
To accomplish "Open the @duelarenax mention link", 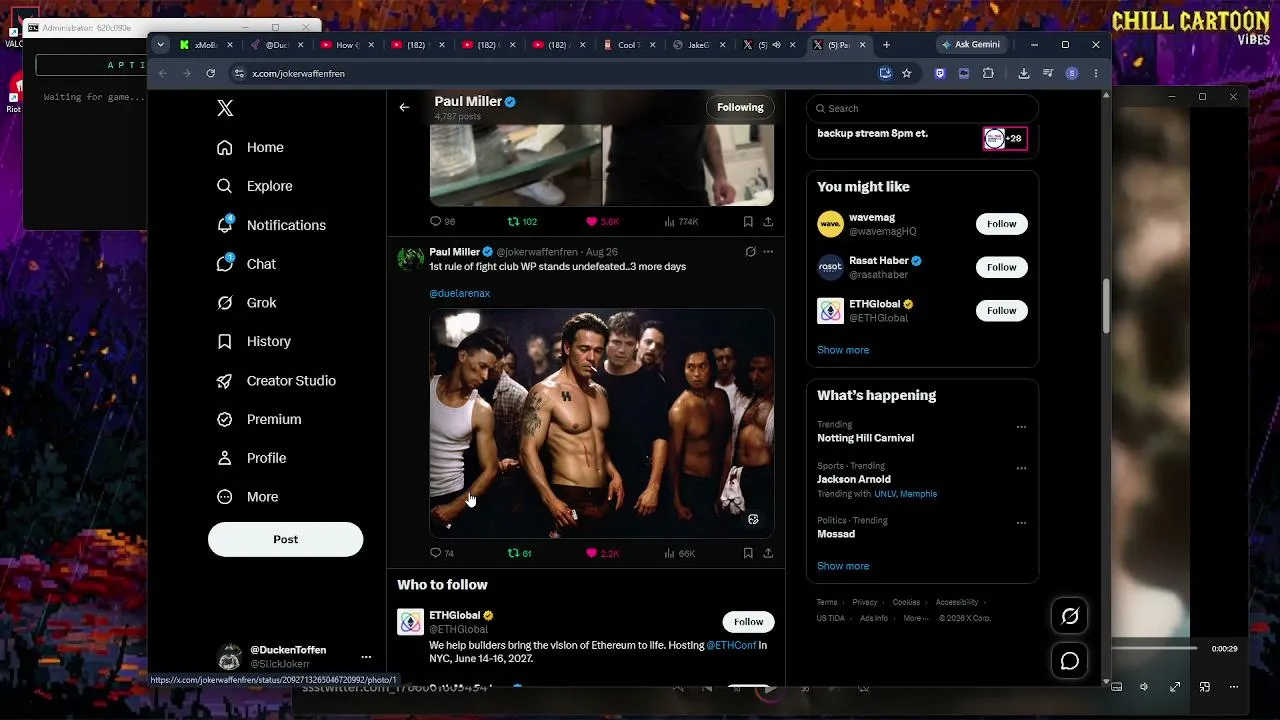I will pyautogui.click(x=460, y=293).
